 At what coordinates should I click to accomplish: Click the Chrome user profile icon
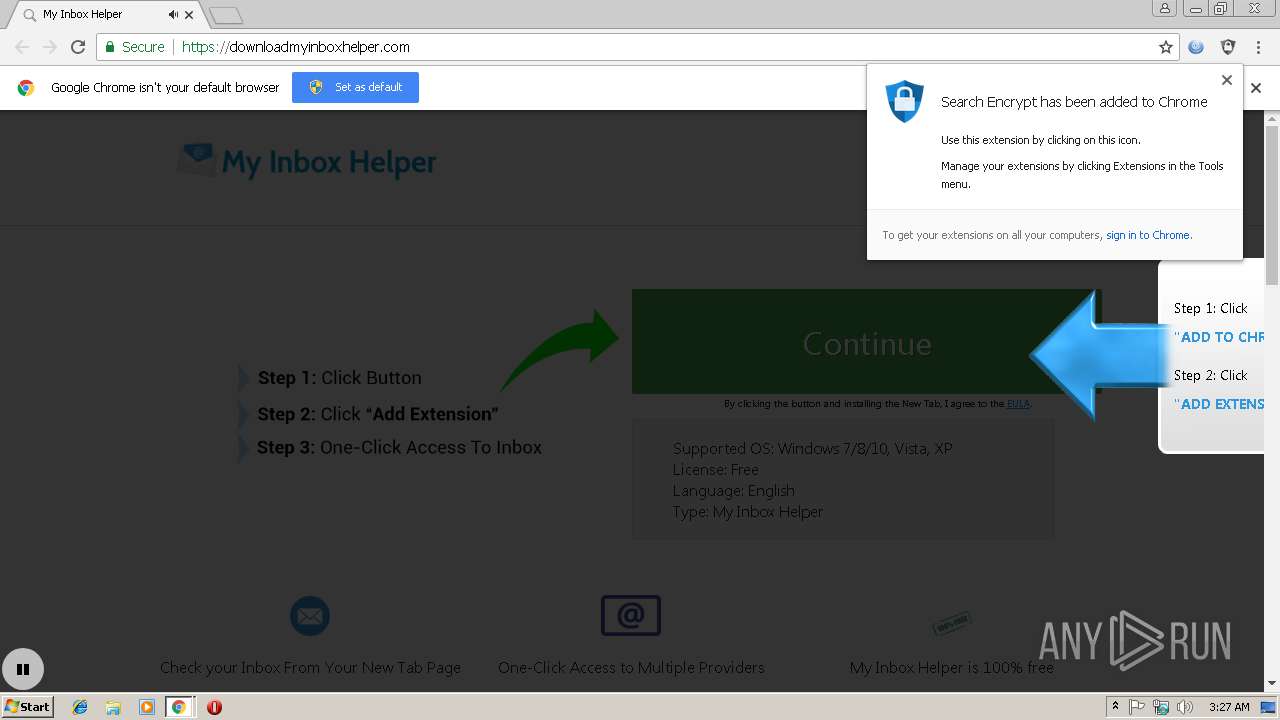pos(1165,9)
